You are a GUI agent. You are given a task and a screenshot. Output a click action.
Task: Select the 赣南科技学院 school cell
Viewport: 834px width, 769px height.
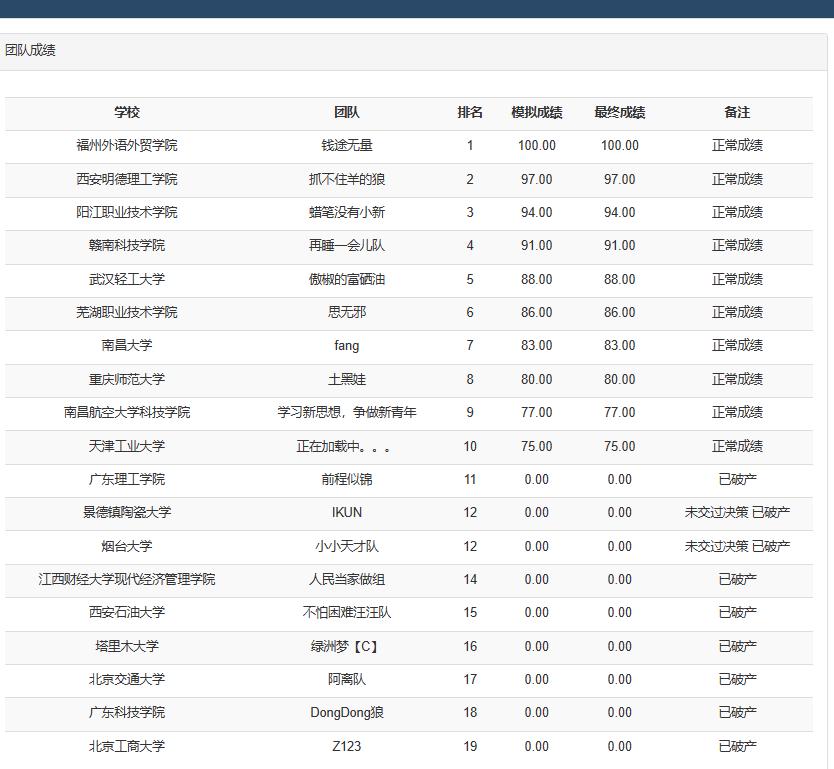127,246
